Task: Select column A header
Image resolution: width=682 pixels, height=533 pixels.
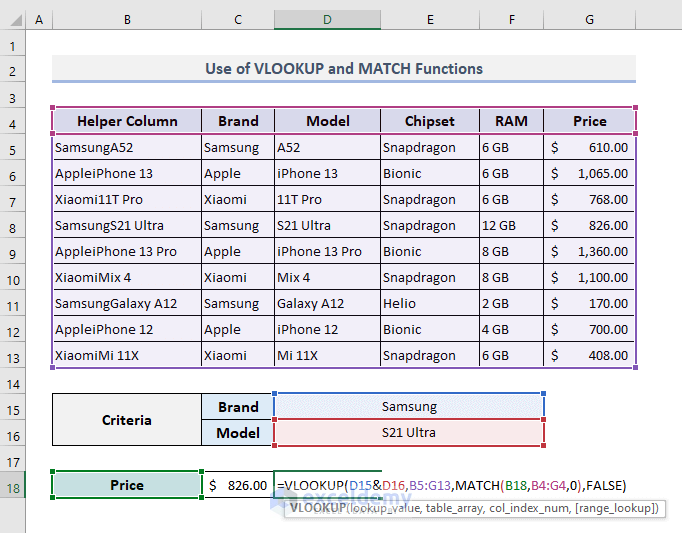Action: pyautogui.click(x=39, y=20)
